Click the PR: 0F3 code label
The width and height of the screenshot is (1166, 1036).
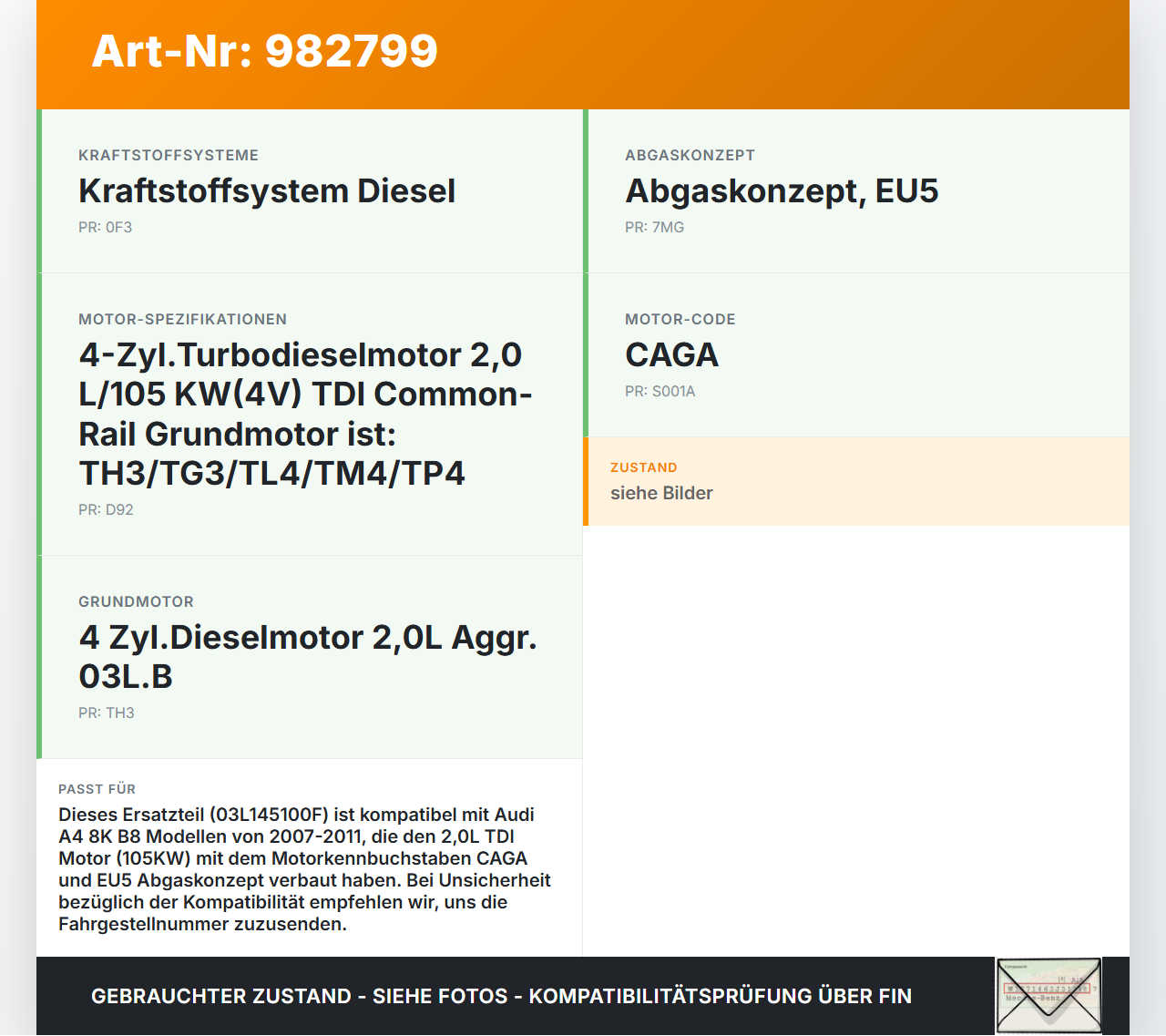(105, 227)
